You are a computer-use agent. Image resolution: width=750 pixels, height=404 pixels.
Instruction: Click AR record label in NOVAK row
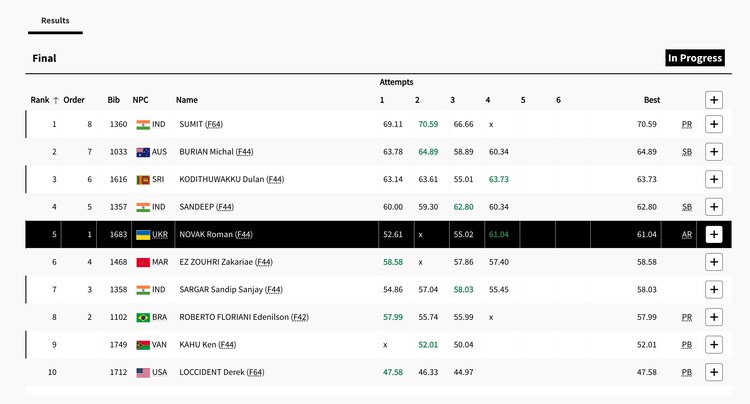coord(687,235)
